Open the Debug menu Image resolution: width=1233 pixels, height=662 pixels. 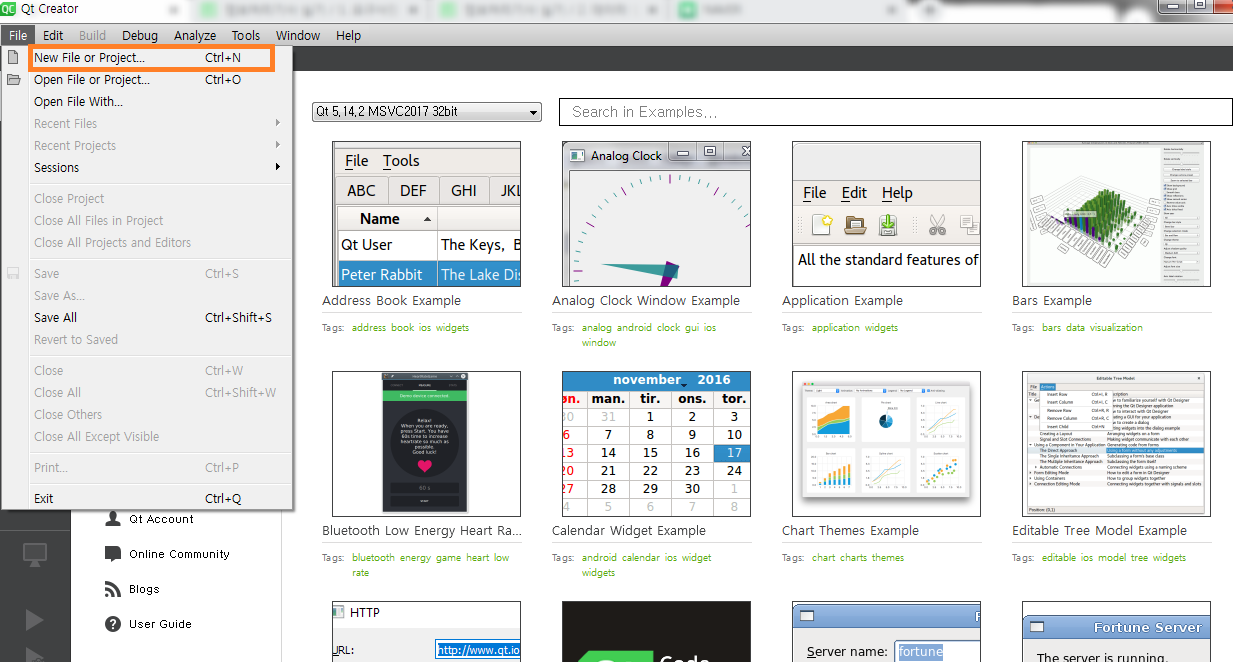pos(140,35)
